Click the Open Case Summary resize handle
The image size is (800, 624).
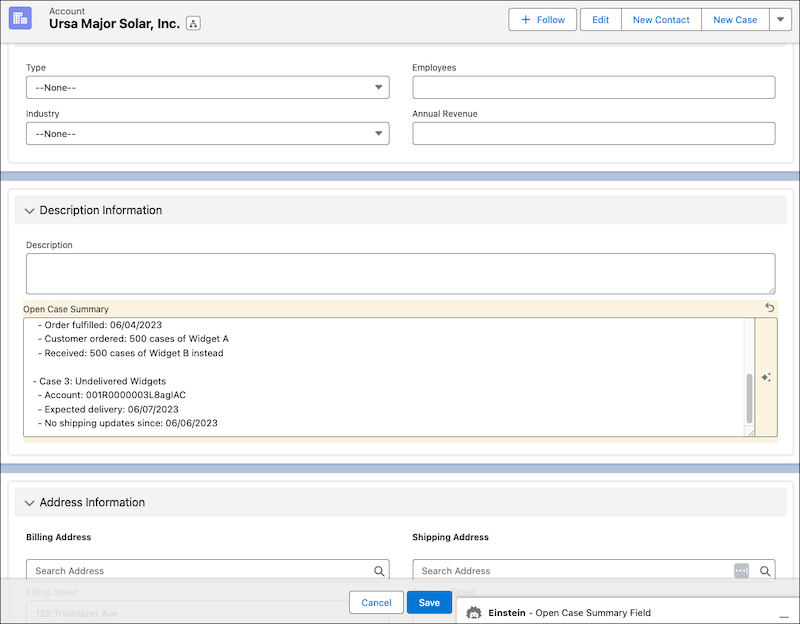pos(751,432)
